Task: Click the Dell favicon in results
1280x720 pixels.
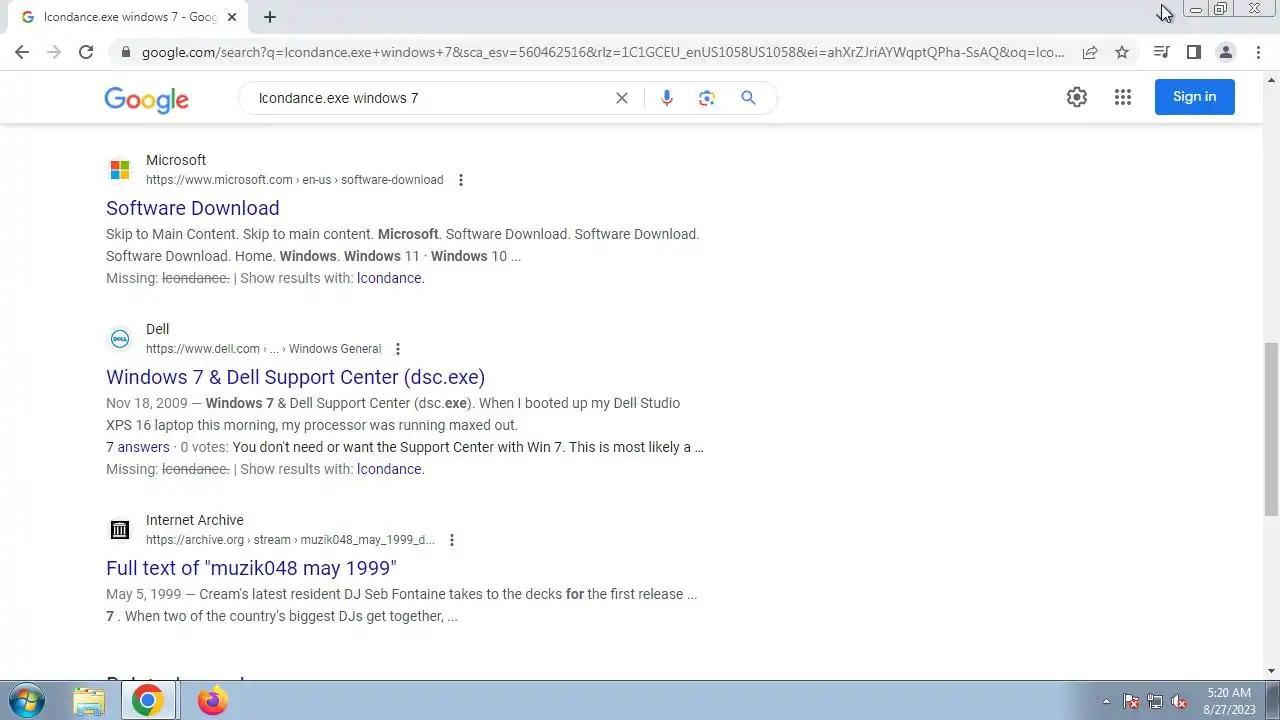Action: tap(120, 339)
